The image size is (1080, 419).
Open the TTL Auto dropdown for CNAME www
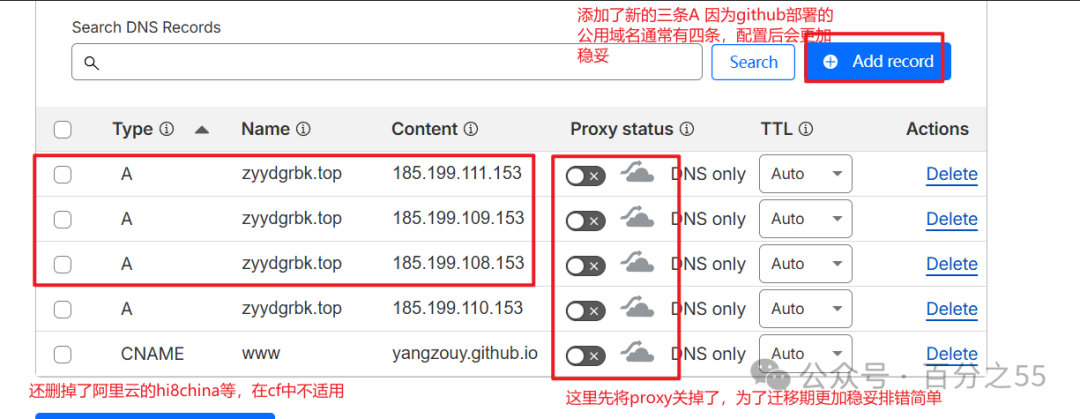805,354
